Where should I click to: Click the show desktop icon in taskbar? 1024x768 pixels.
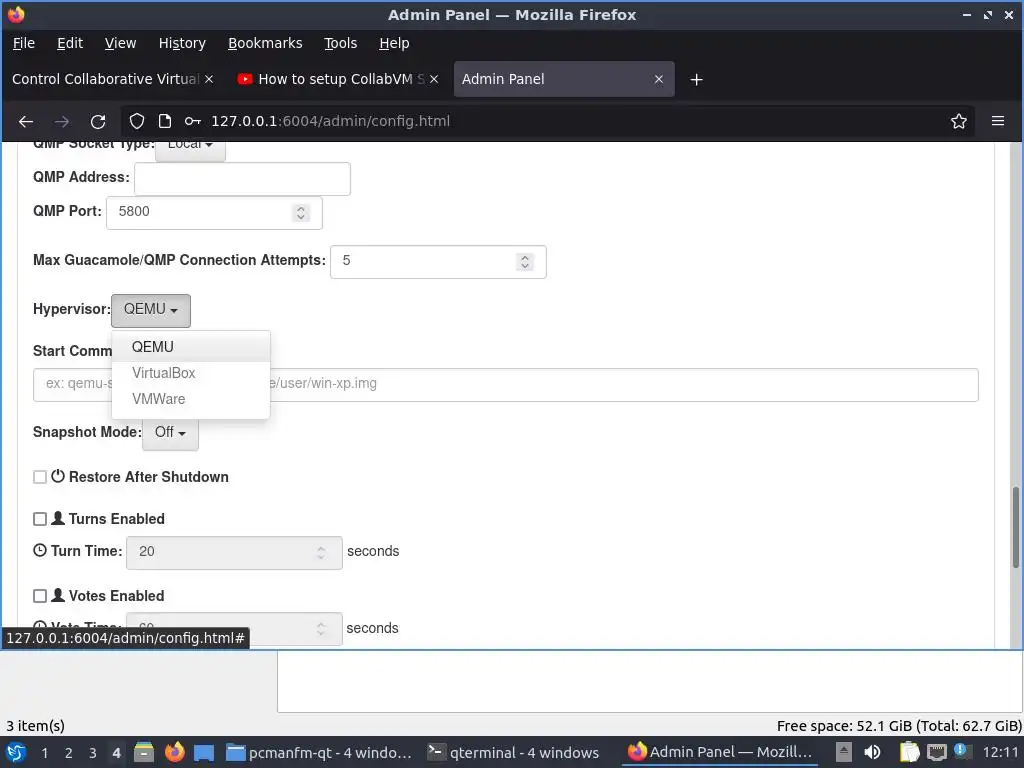tap(204, 753)
